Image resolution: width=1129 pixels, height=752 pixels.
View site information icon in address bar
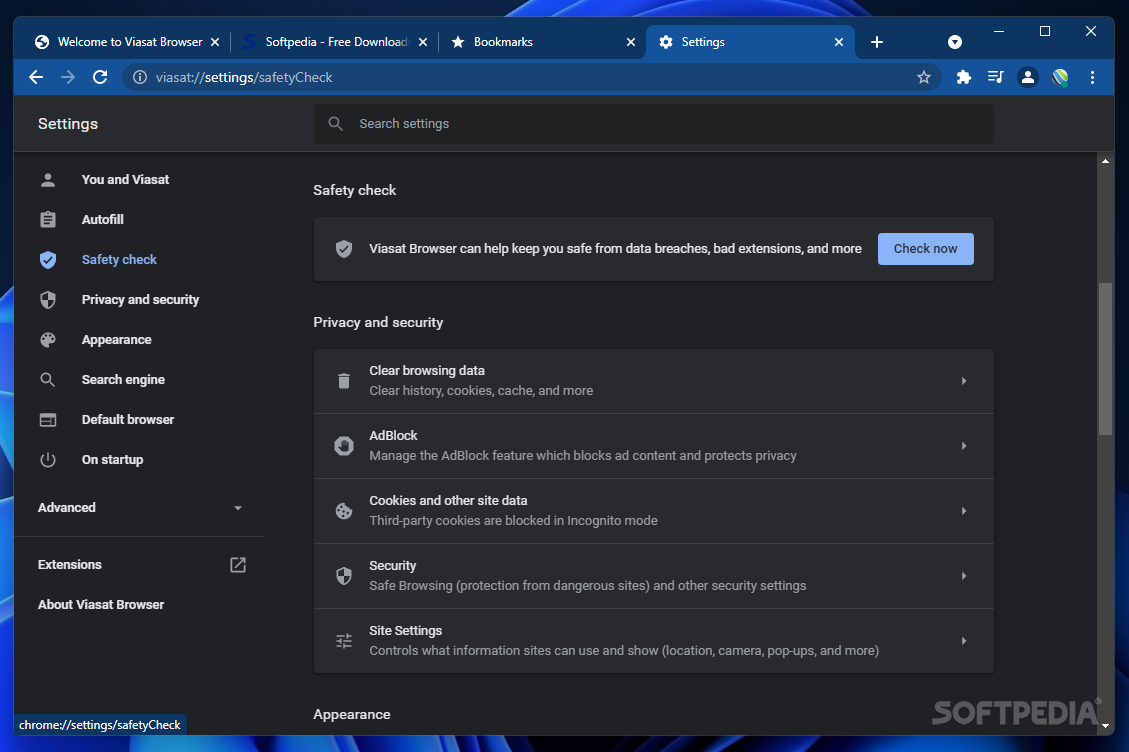pos(140,77)
